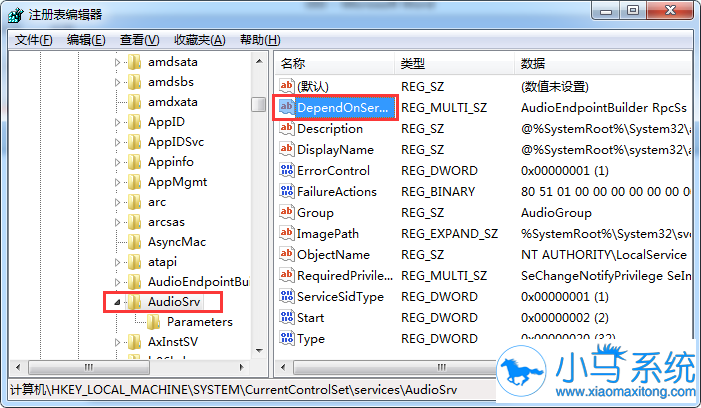Click the tree pane scroll down arrow
The image size is (701, 408).
click(259, 351)
